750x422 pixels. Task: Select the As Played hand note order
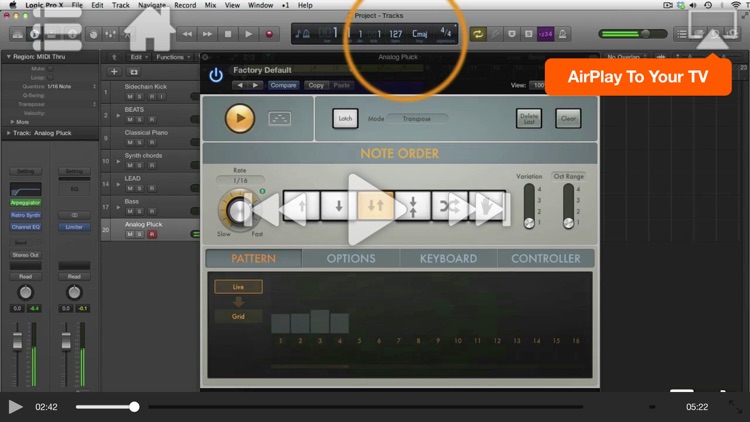coord(487,206)
